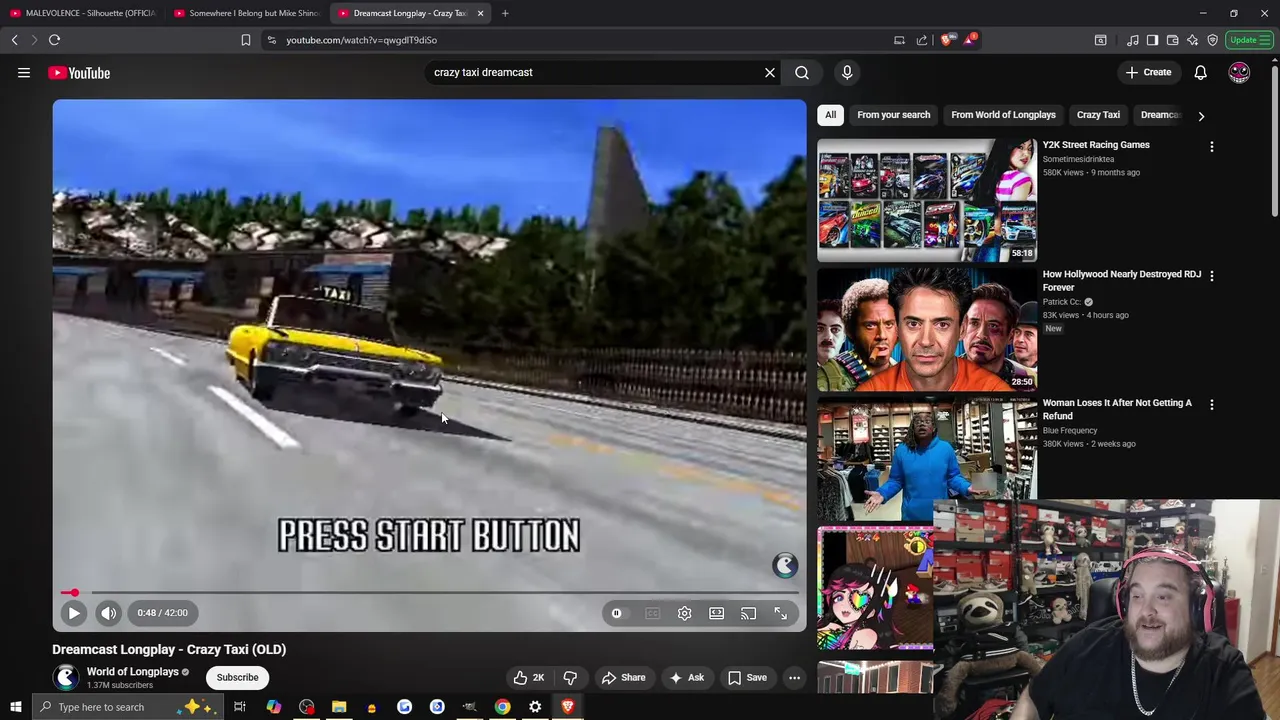Subscribe to World of Longplays
Screen dimensions: 1280x720
(x=238, y=678)
